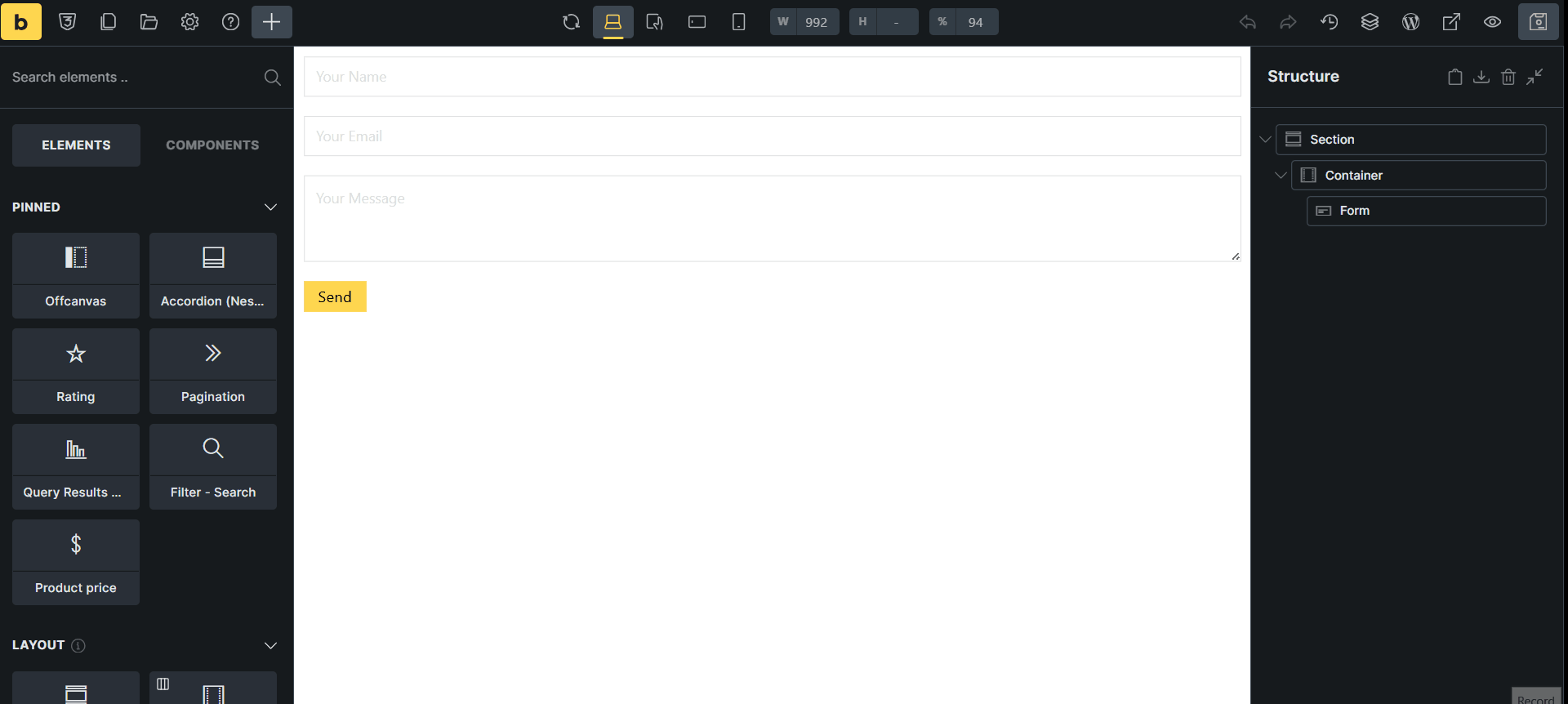Image resolution: width=1568 pixels, height=704 pixels.
Task: Click the reload canvas icon
Action: click(572, 22)
